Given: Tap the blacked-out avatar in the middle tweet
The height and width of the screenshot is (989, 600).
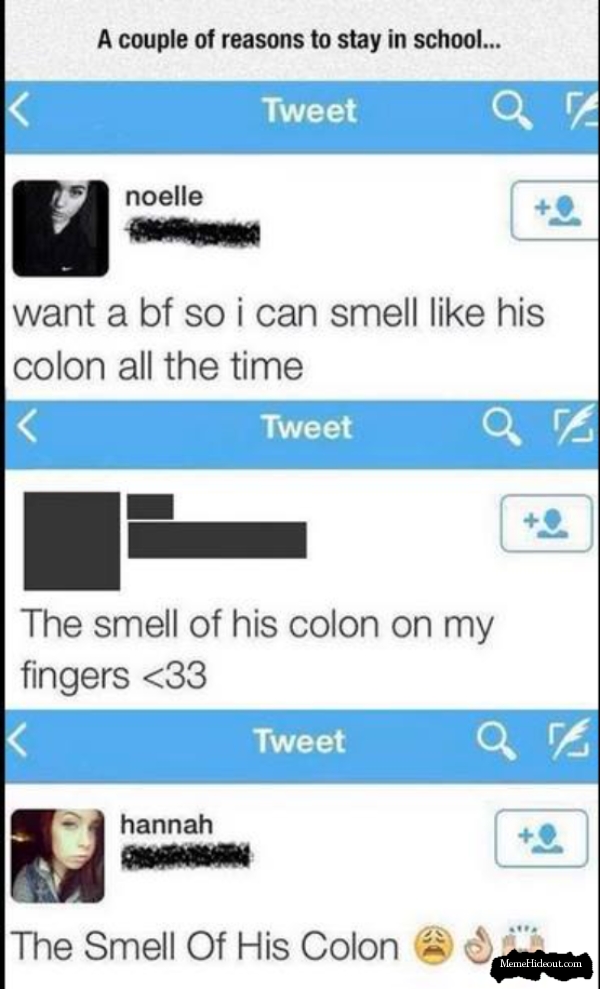Looking at the screenshot, I should 72,541.
